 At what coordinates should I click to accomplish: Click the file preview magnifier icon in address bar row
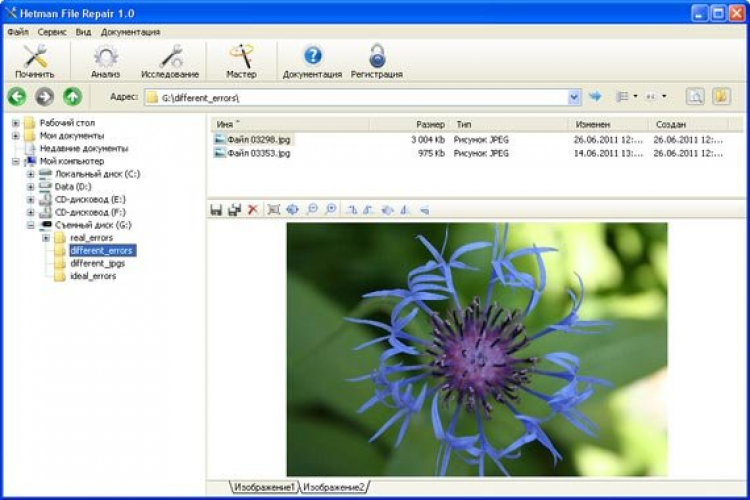tap(695, 97)
